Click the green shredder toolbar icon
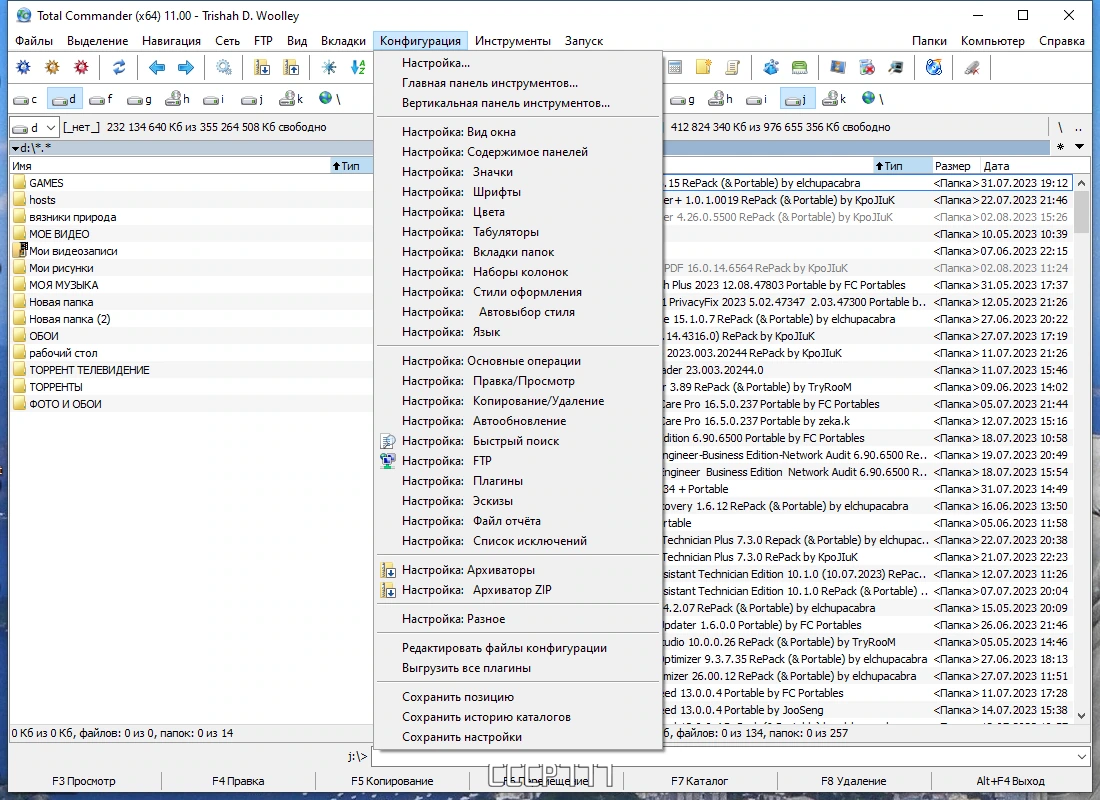Viewport: 1100px width, 800px height. coord(800,67)
